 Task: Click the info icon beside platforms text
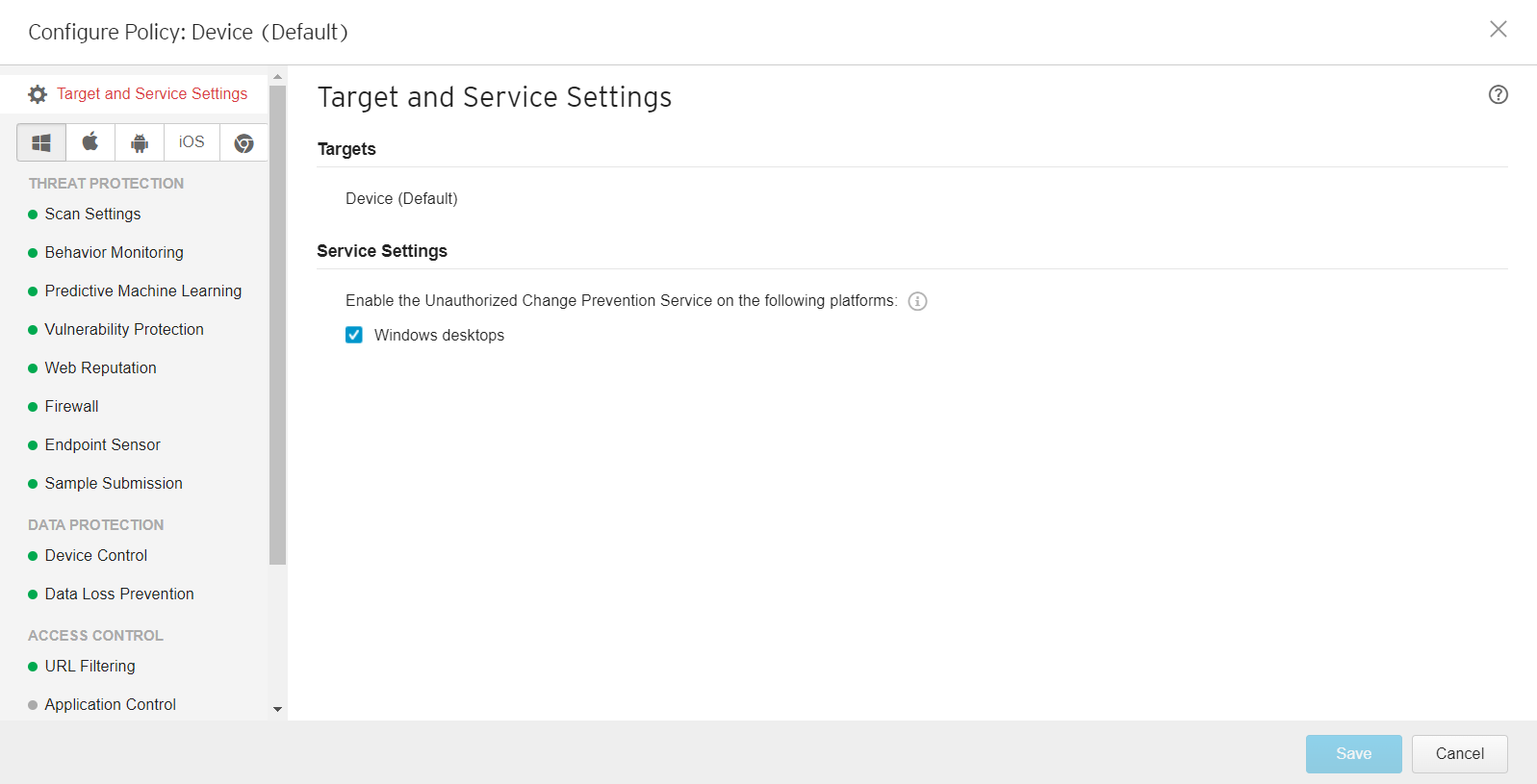(918, 301)
